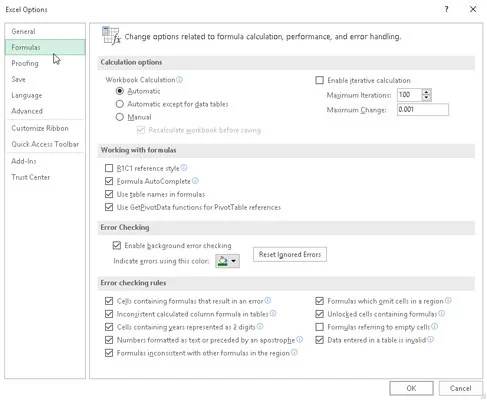Click info icon for years represented as 2 digits
Viewport: 487px width, 400px height.
pos(260,326)
